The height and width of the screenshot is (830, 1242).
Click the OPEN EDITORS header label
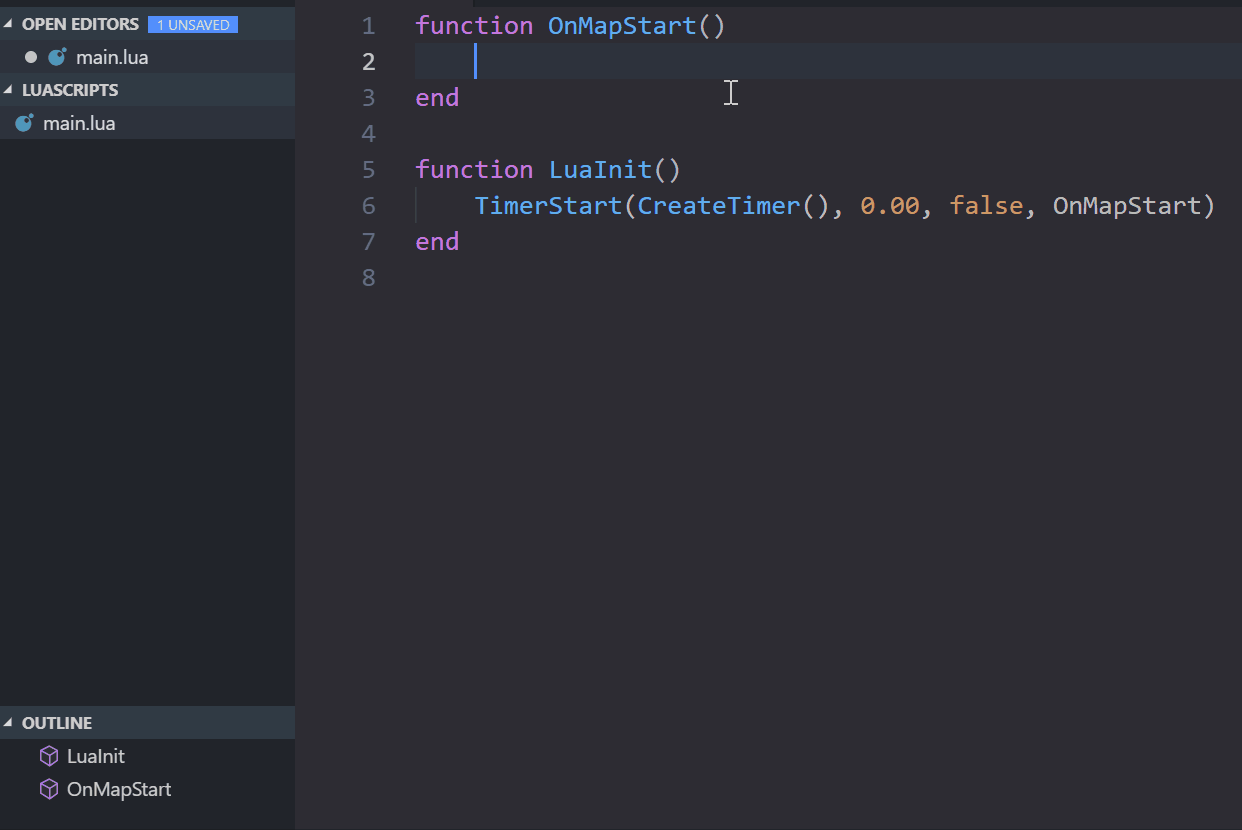coord(80,24)
